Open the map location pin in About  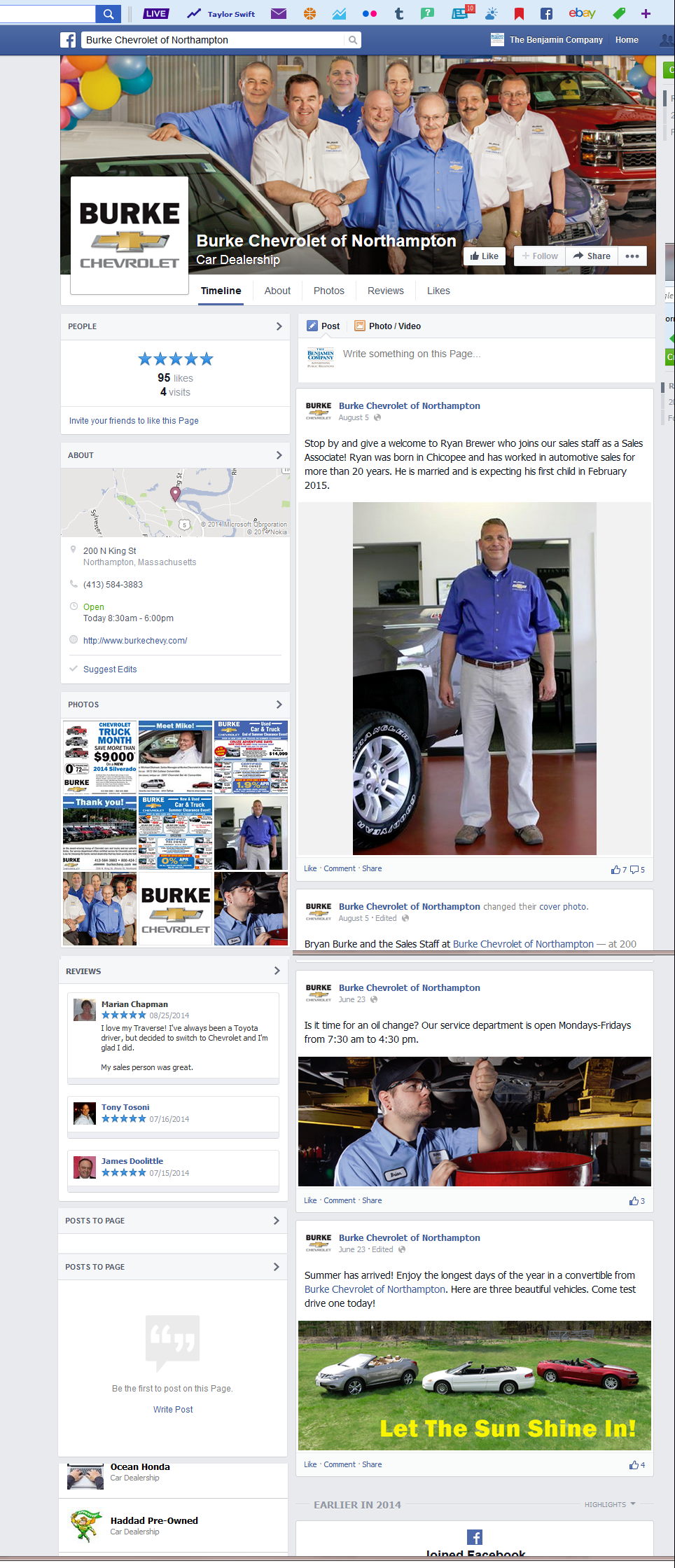(175, 493)
